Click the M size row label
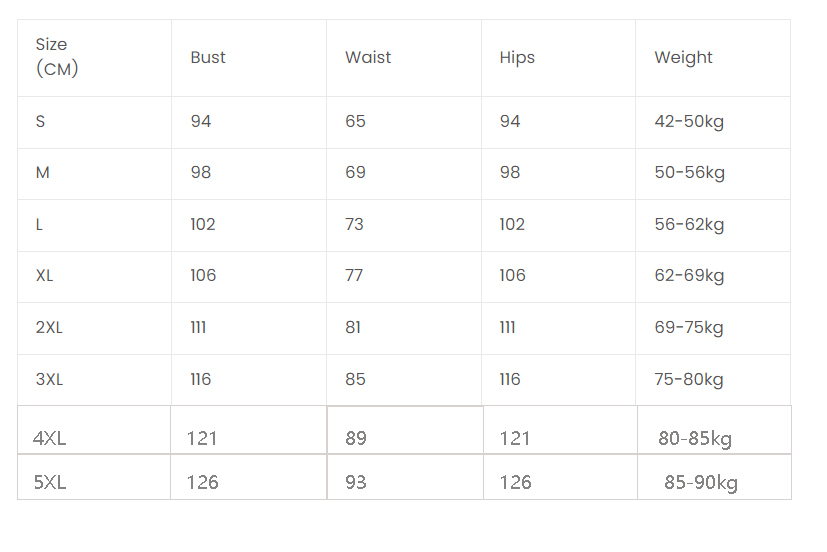This screenshot has width=827, height=552. coord(42,172)
